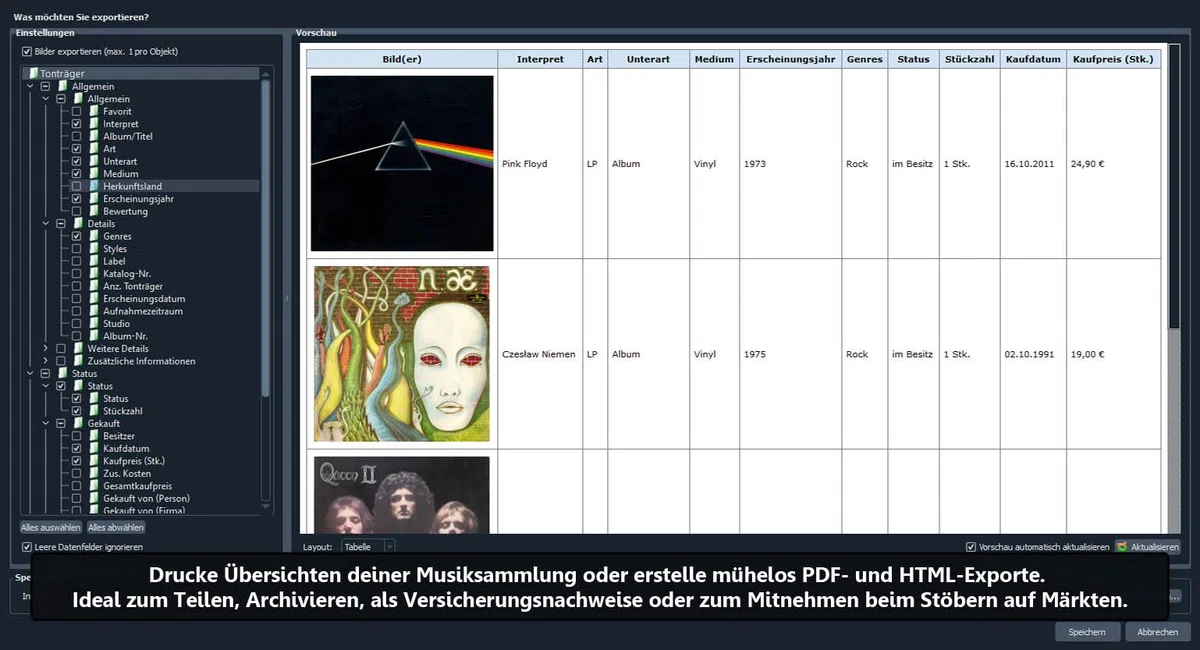Click the Zus. Kosten field icon
Screen dimensions: 1200x650
pos(93,474)
